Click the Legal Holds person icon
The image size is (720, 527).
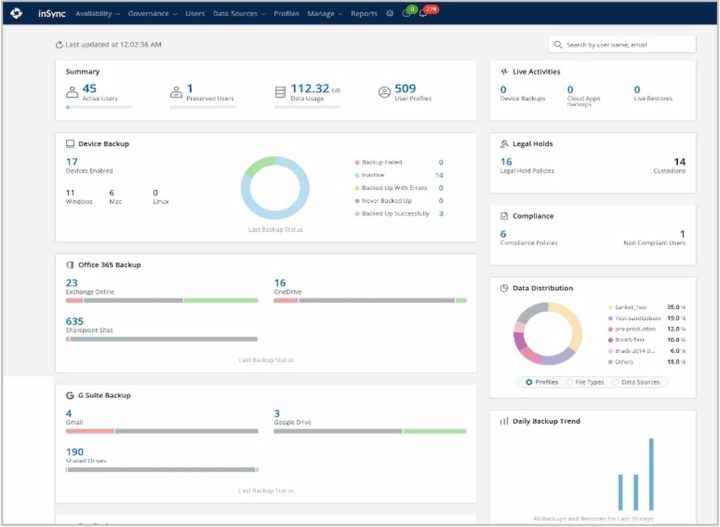(504, 144)
